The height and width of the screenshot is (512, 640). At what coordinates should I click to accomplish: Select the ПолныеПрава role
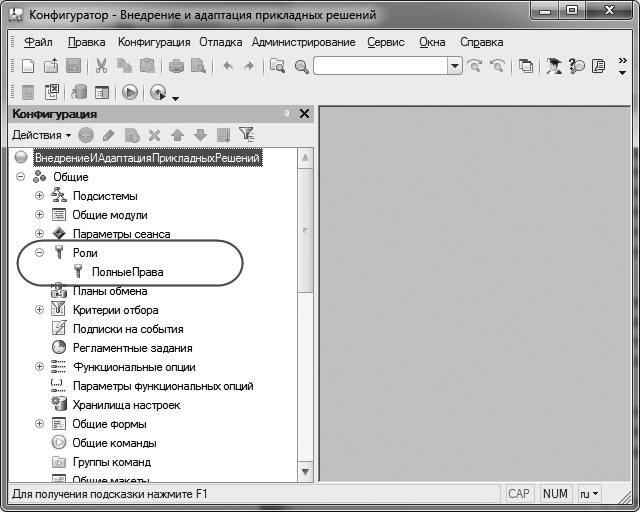point(127,272)
